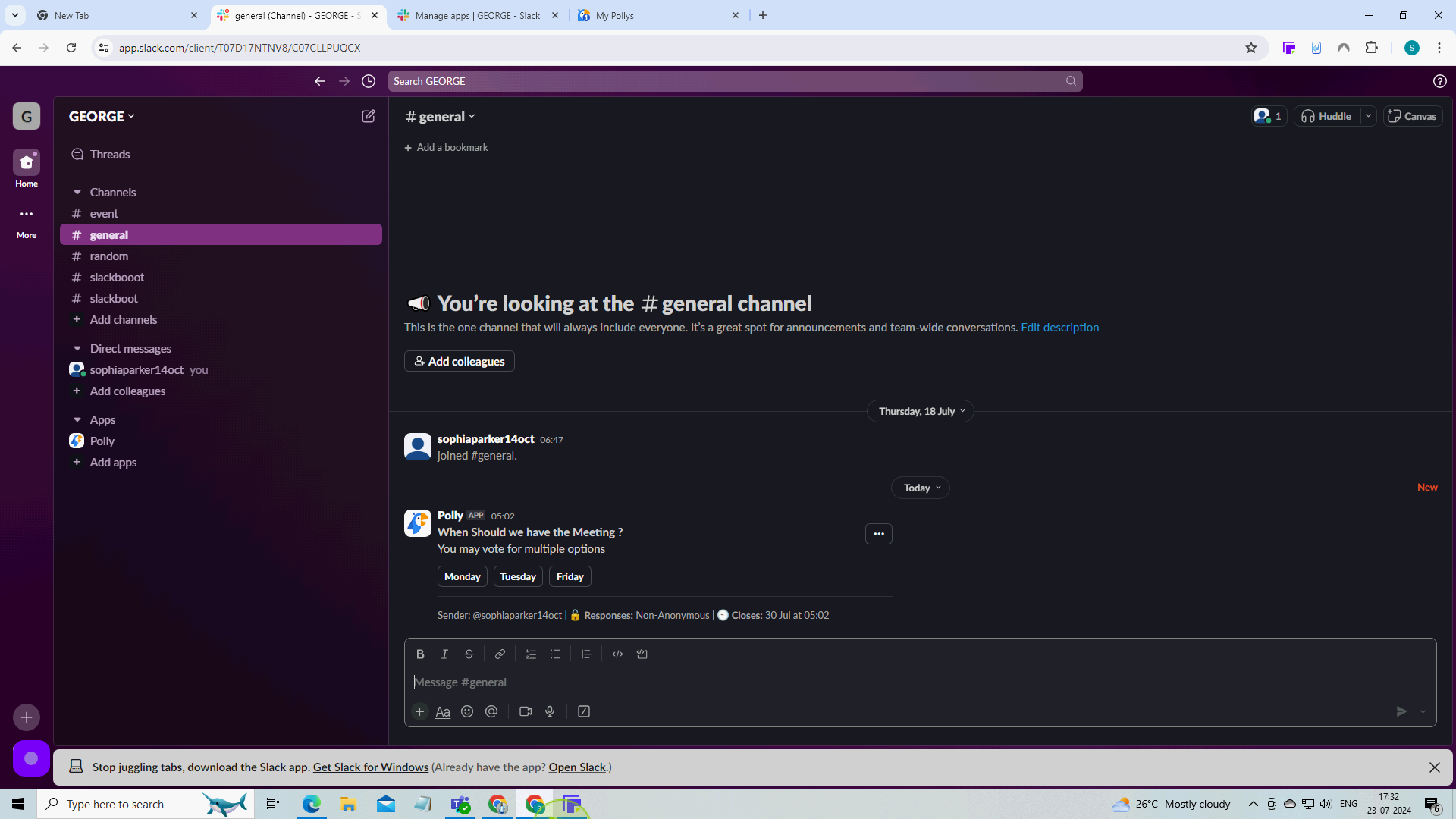Go back in Slack history

(320, 81)
